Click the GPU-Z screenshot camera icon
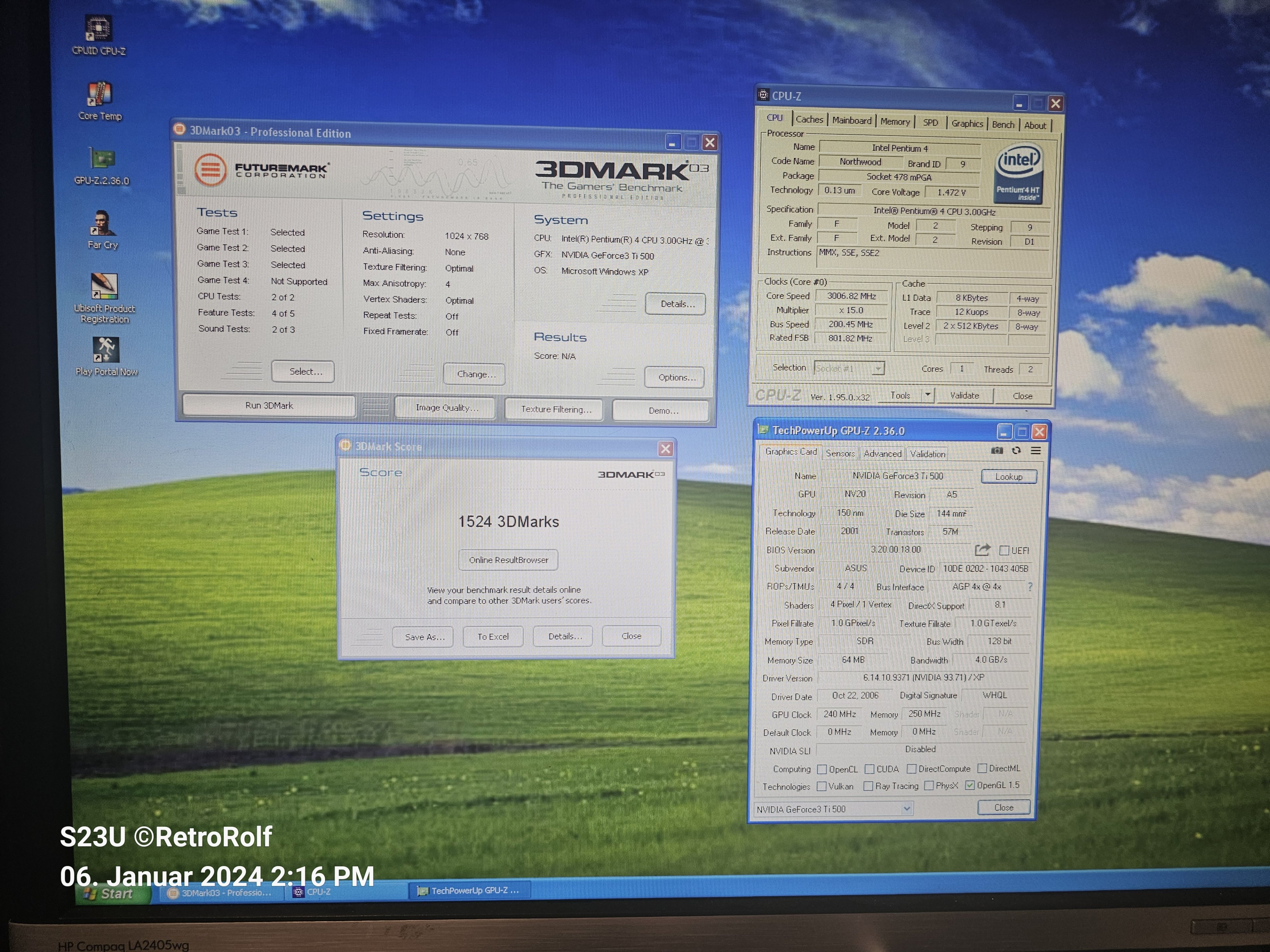This screenshot has width=1270, height=952. (x=997, y=451)
